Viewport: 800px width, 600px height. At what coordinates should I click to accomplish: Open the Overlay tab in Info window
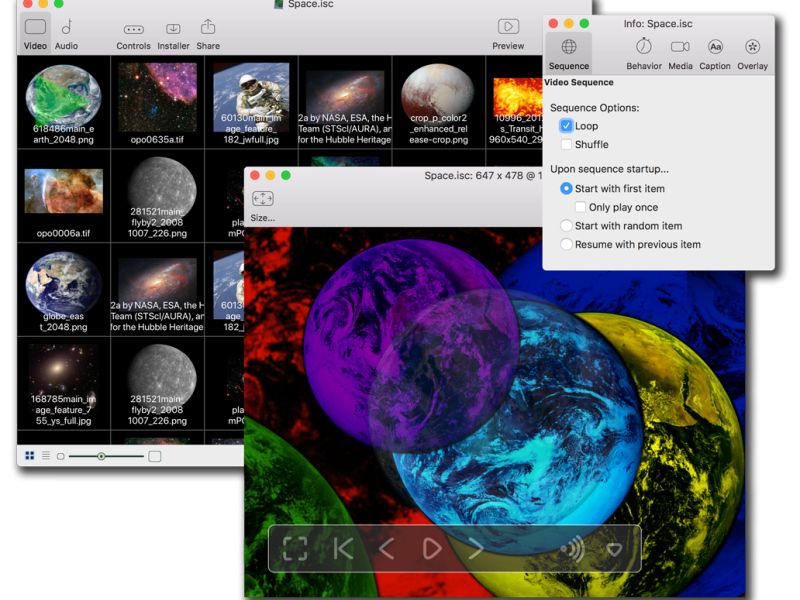[x=752, y=54]
